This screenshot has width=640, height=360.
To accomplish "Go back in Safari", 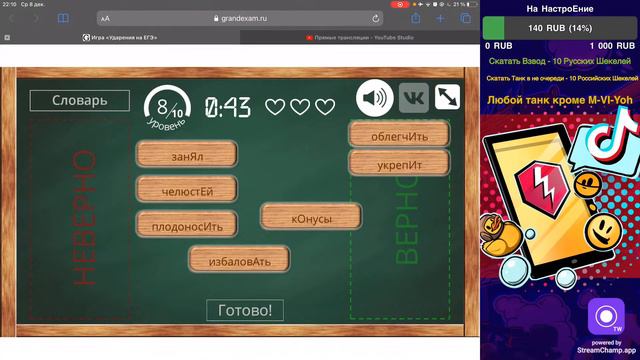I will click(11, 18).
